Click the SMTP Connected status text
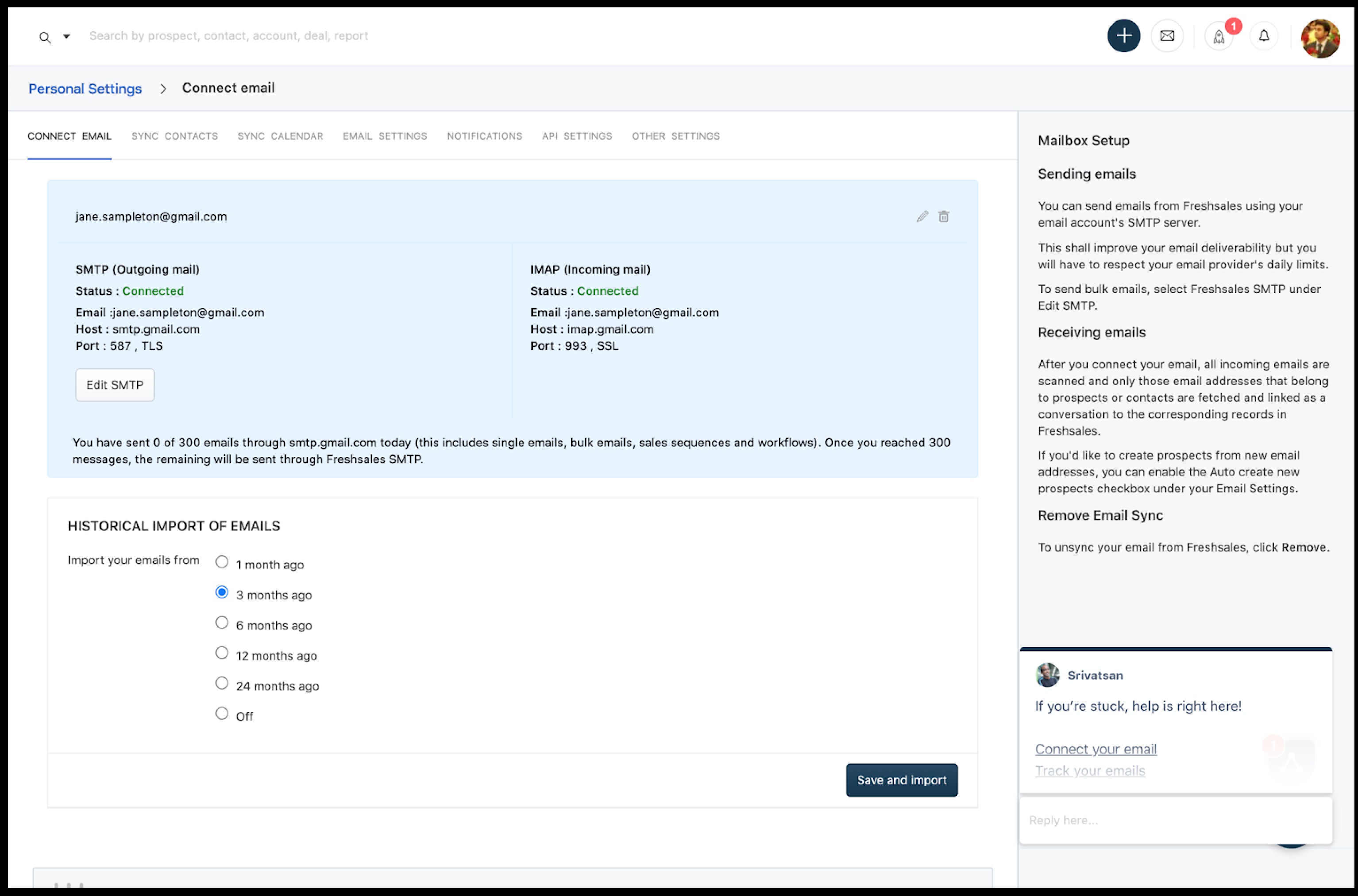 pos(153,291)
